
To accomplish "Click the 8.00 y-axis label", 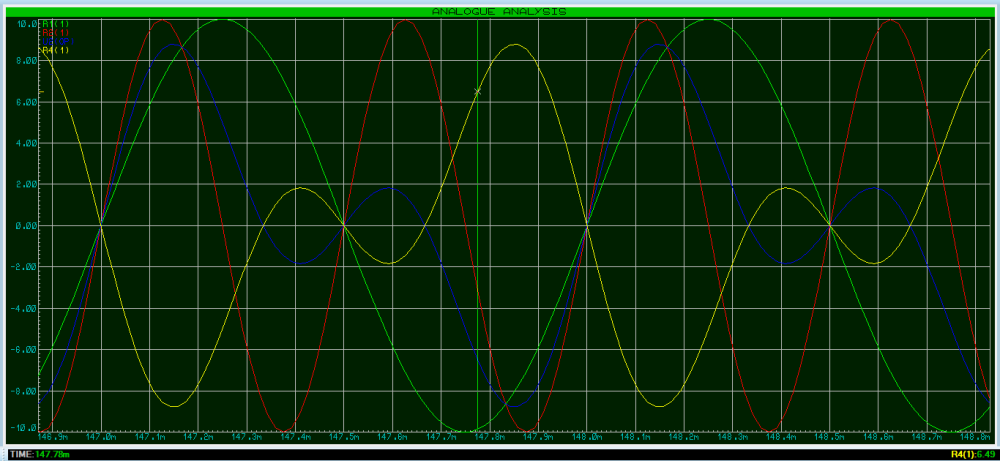I will click(x=25, y=61).
